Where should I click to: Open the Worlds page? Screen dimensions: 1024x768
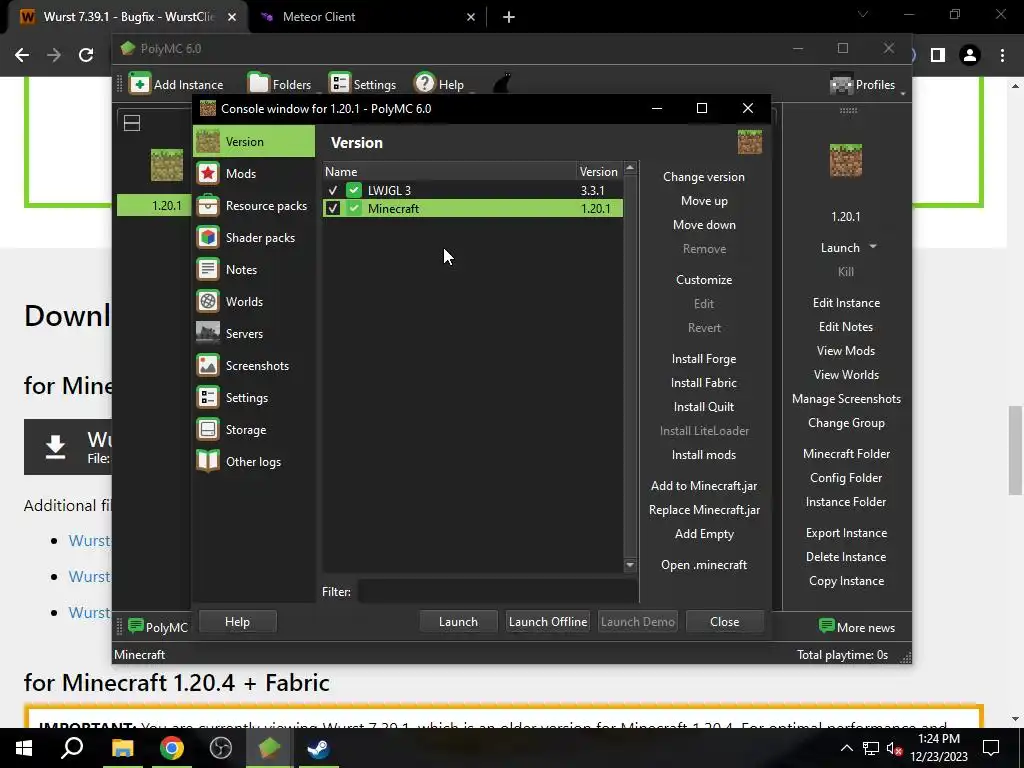click(x=254, y=302)
